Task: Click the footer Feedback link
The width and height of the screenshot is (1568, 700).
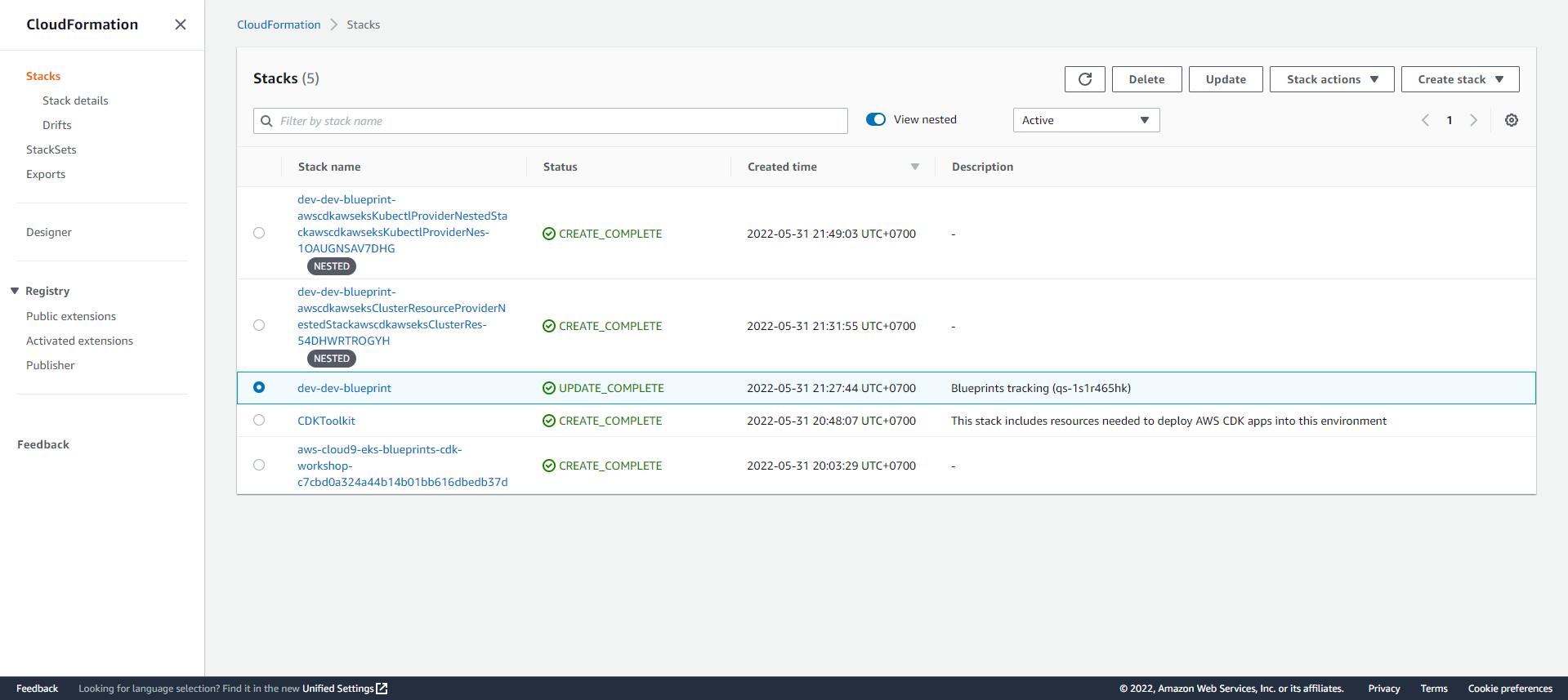Action: coord(37,689)
